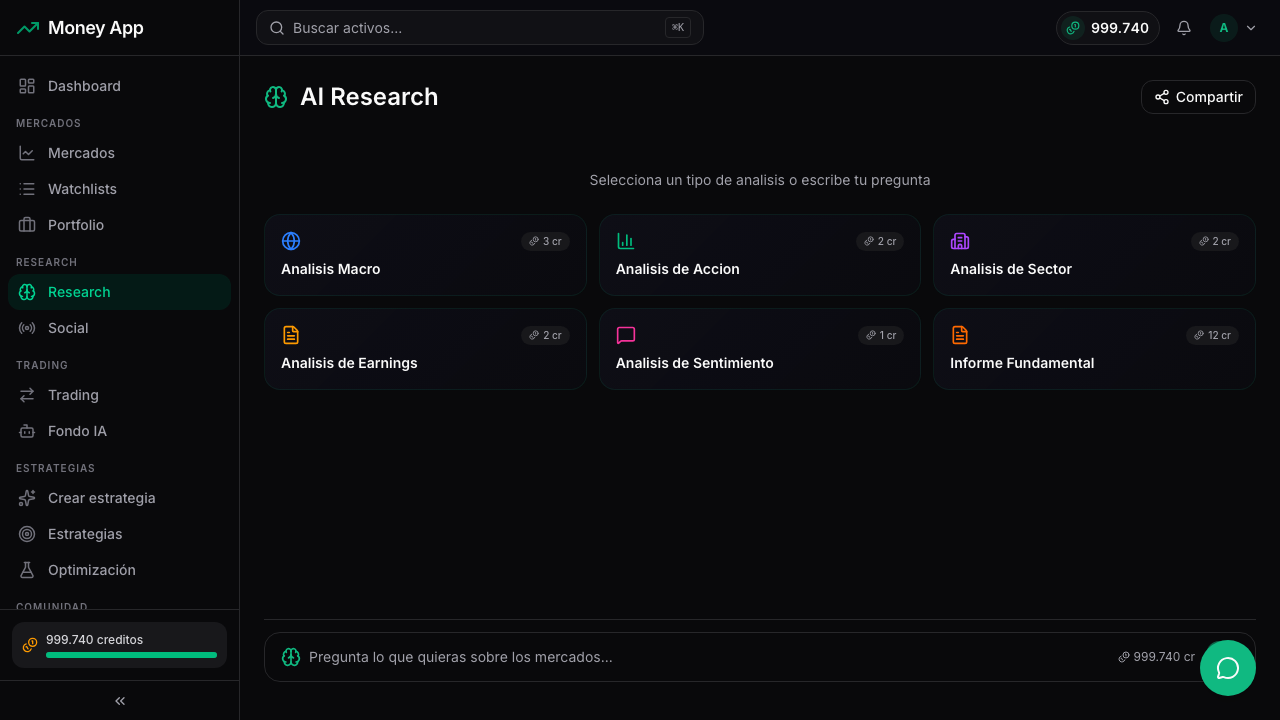Image resolution: width=1280 pixels, height=720 pixels.
Task: Click the 999.740 credits pill in header
Action: click(x=1108, y=28)
